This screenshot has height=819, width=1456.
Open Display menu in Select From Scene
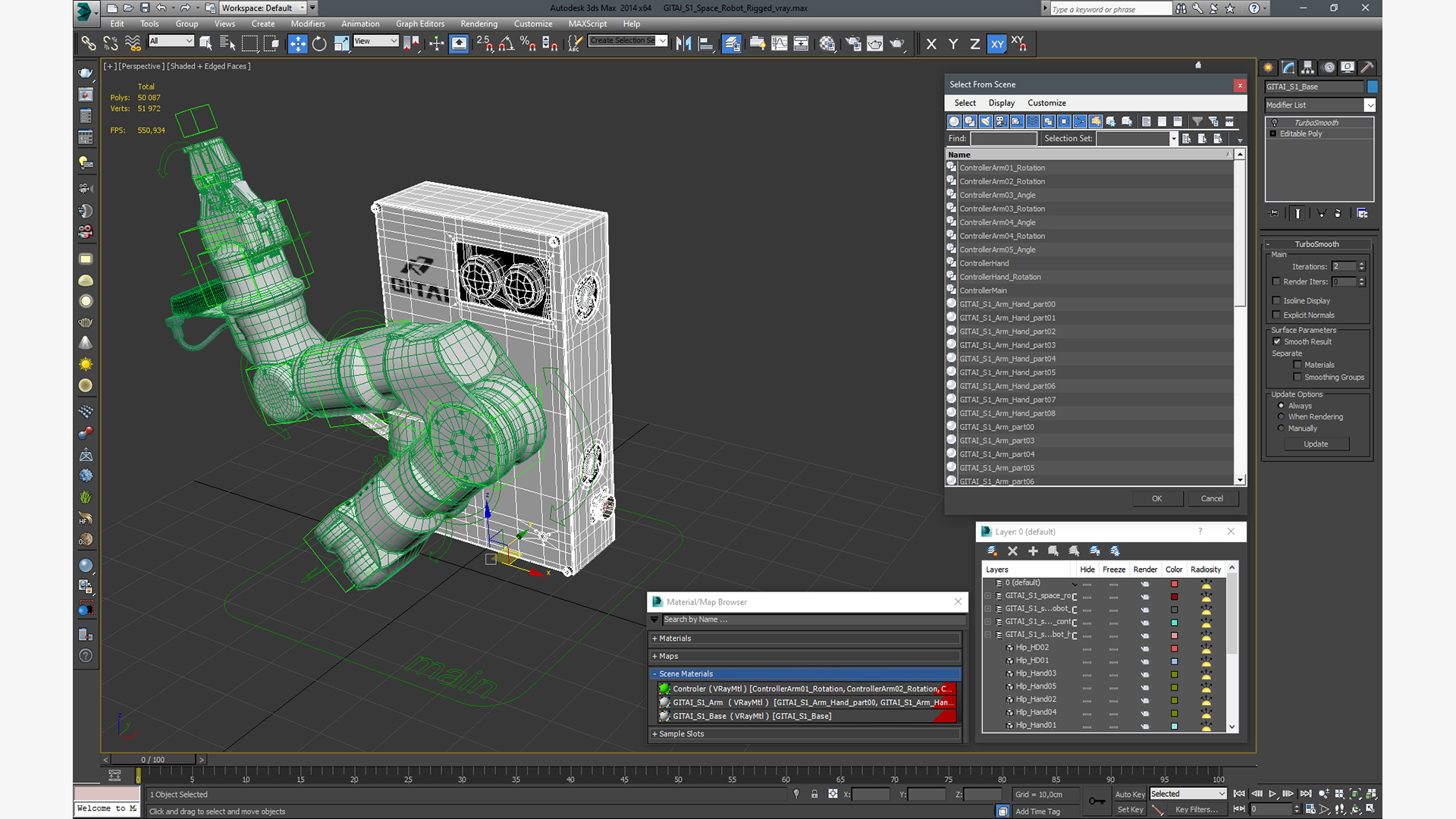pyautogui.click(x=1001, y=103)
